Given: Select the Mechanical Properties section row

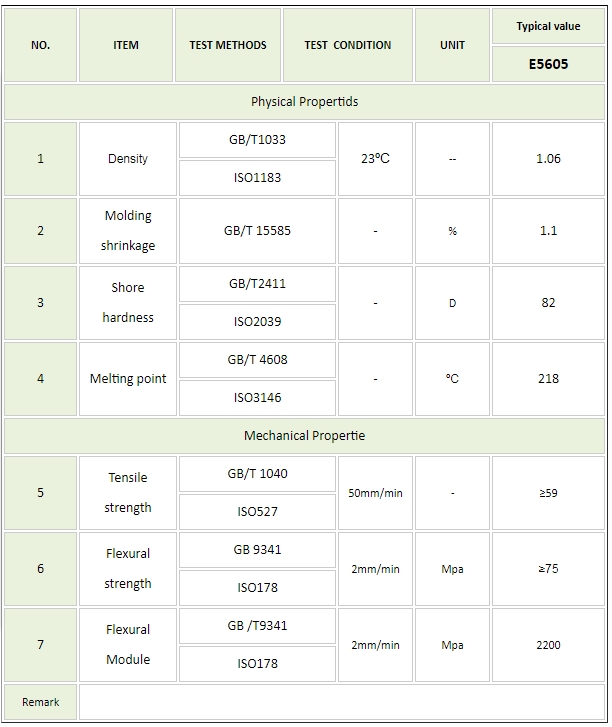Looking at the screenshot, I should (x=304, y=436).
